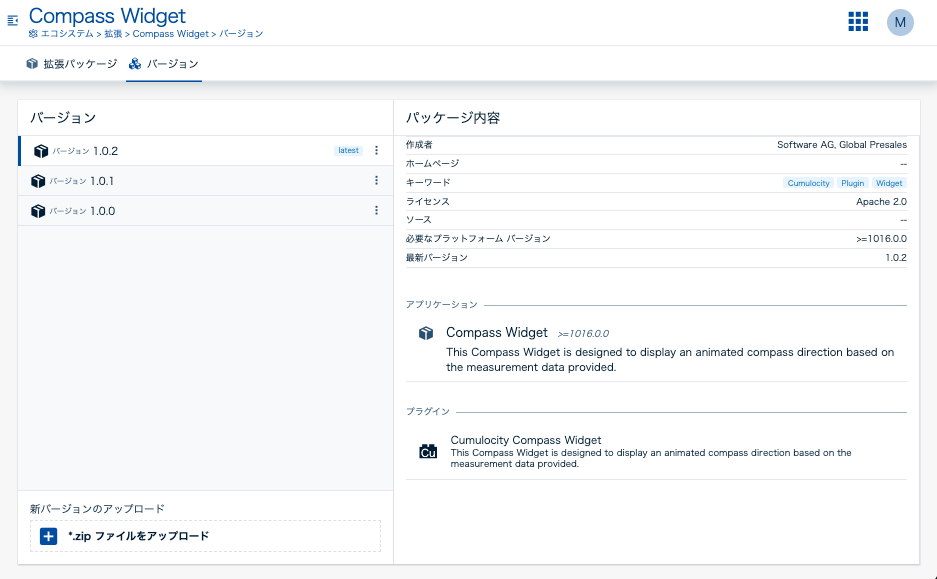This screenshot has height=579, width=937.
Task: Select version 1.0.0 row
Action: point(206,210)
